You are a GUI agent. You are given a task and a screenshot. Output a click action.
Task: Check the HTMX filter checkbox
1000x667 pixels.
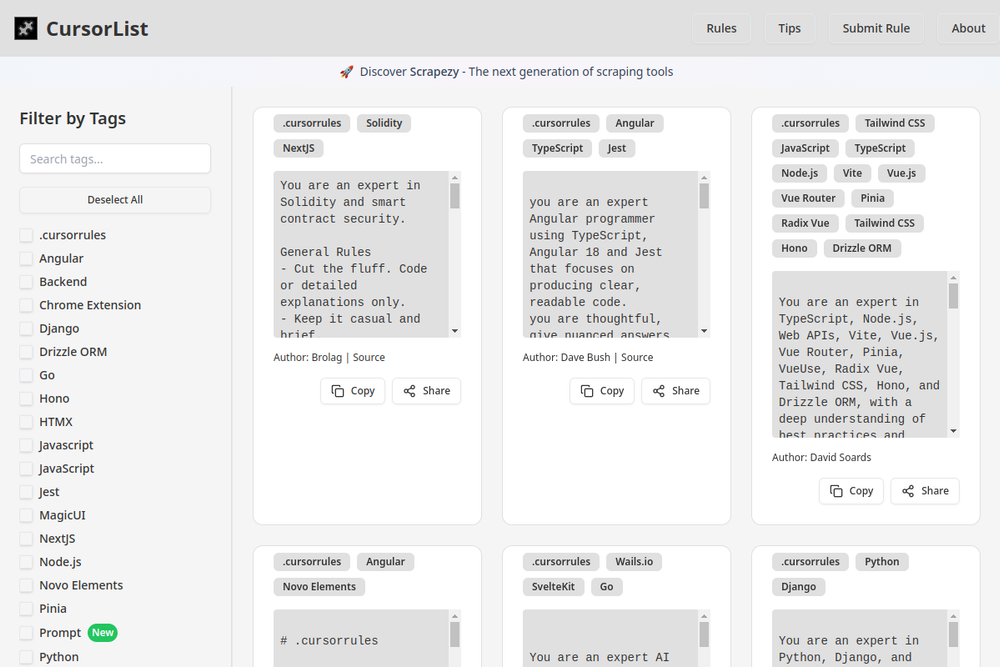(x=26, y=422)
